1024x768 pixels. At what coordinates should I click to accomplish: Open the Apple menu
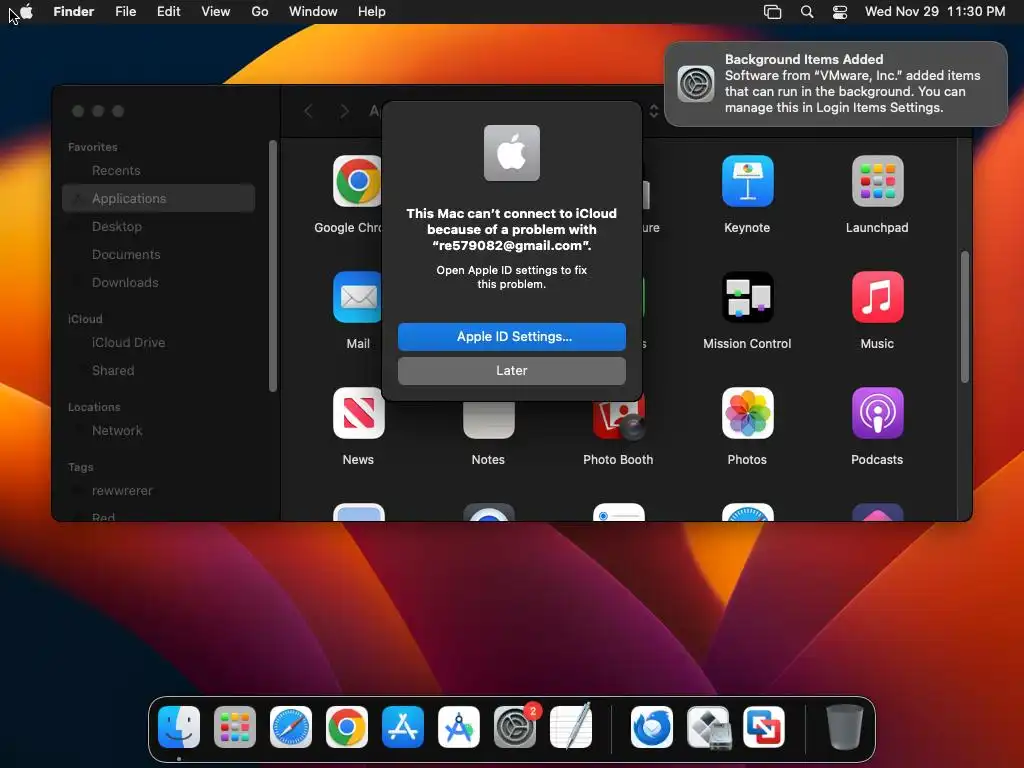pyautogui.click(x=26, y=11)
